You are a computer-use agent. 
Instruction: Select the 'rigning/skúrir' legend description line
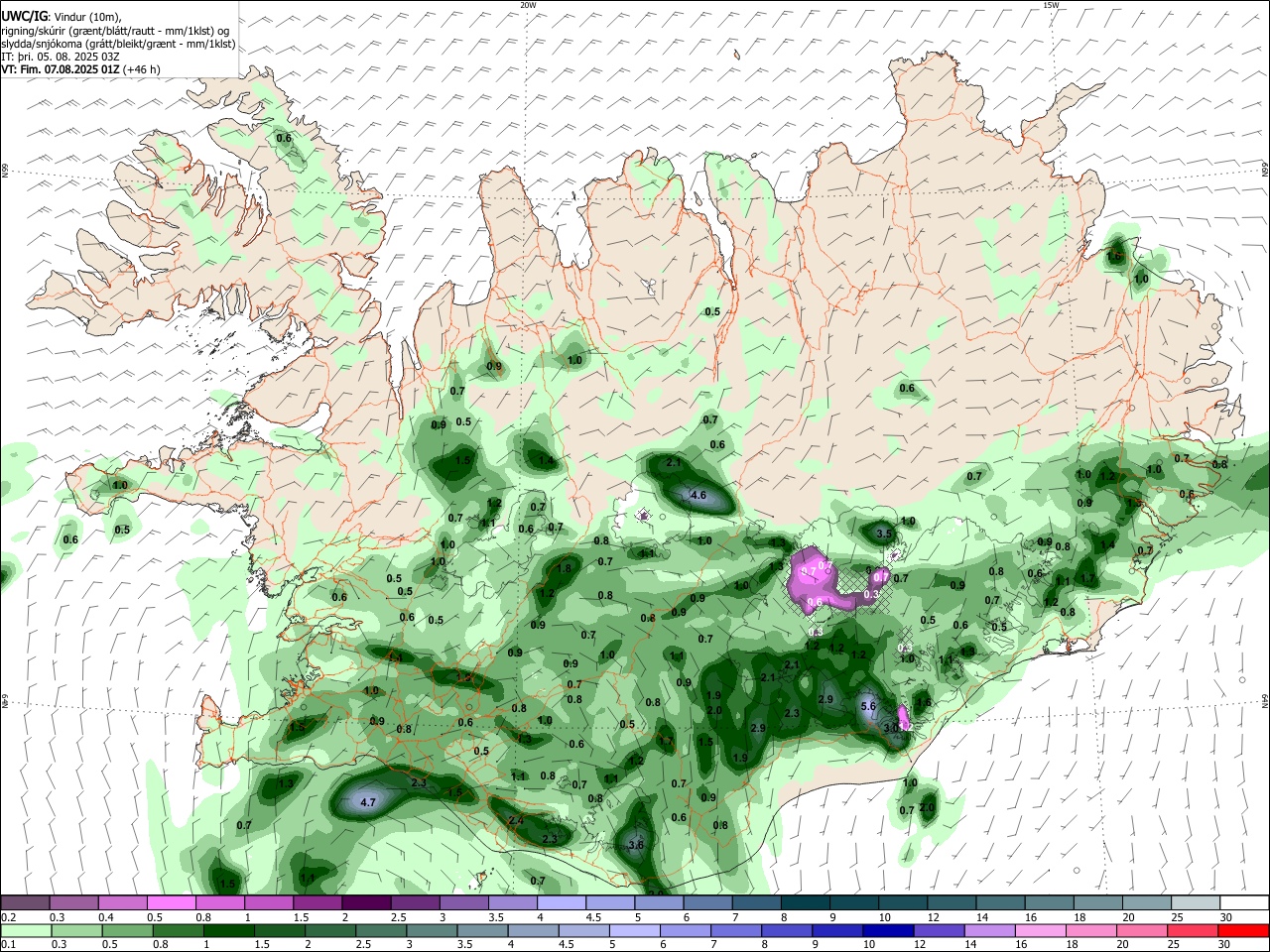click(x=115, y=31)
